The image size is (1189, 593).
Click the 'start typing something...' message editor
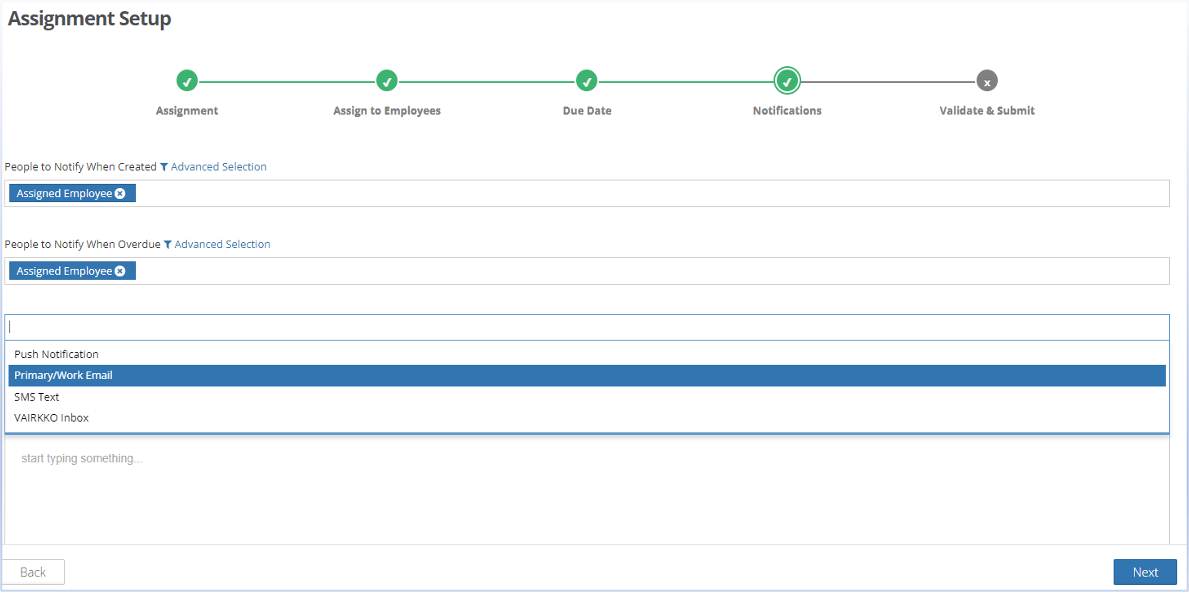[x=587, y=489]
